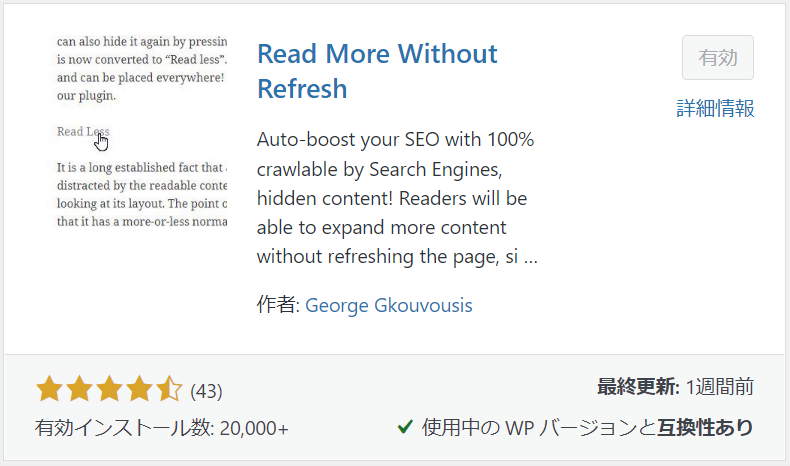Click the bold 互換性あり text
The image size is (790, 466).
pos(706,428)
